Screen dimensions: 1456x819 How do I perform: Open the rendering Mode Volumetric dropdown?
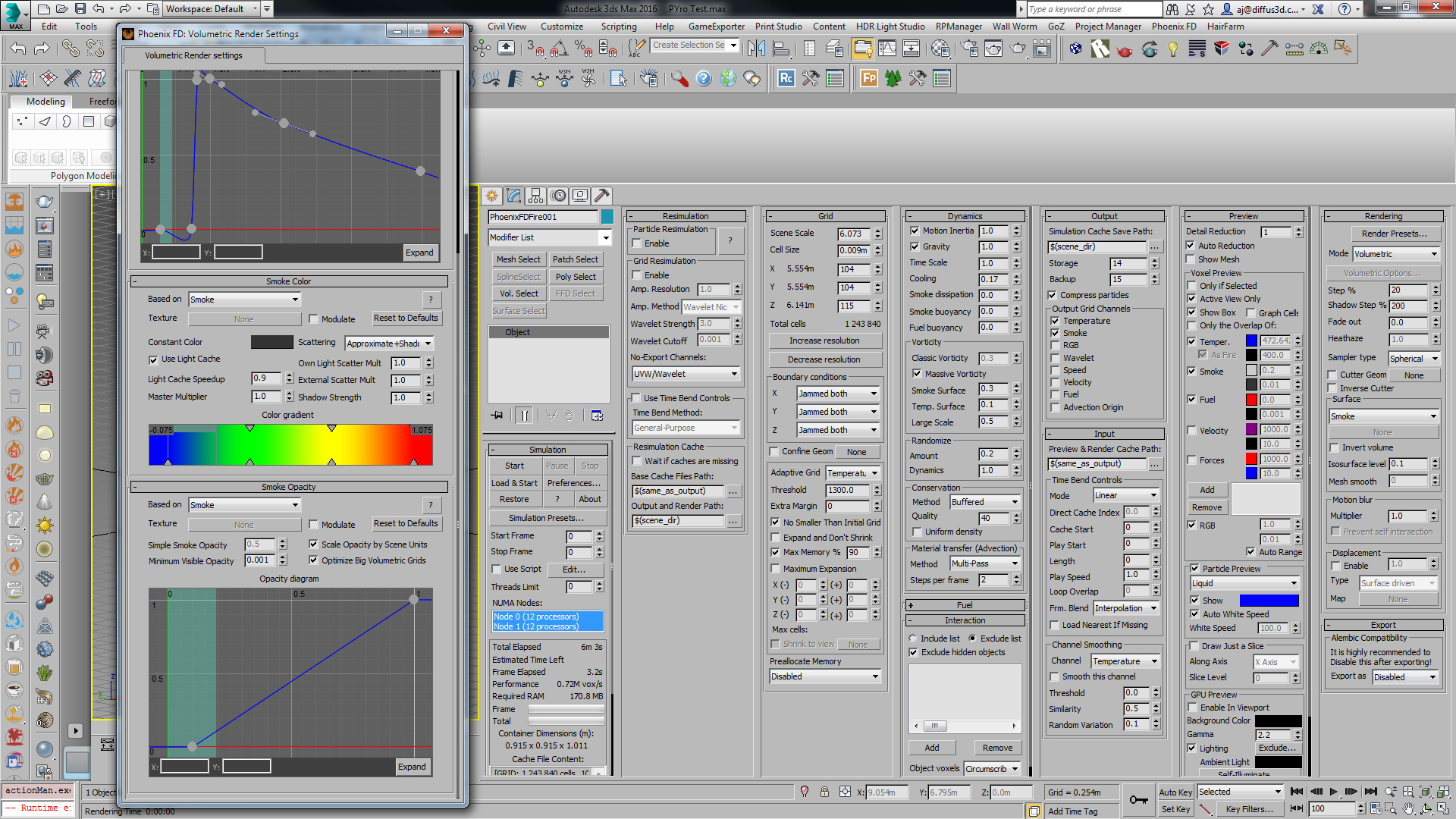(x=1396, y=254)
